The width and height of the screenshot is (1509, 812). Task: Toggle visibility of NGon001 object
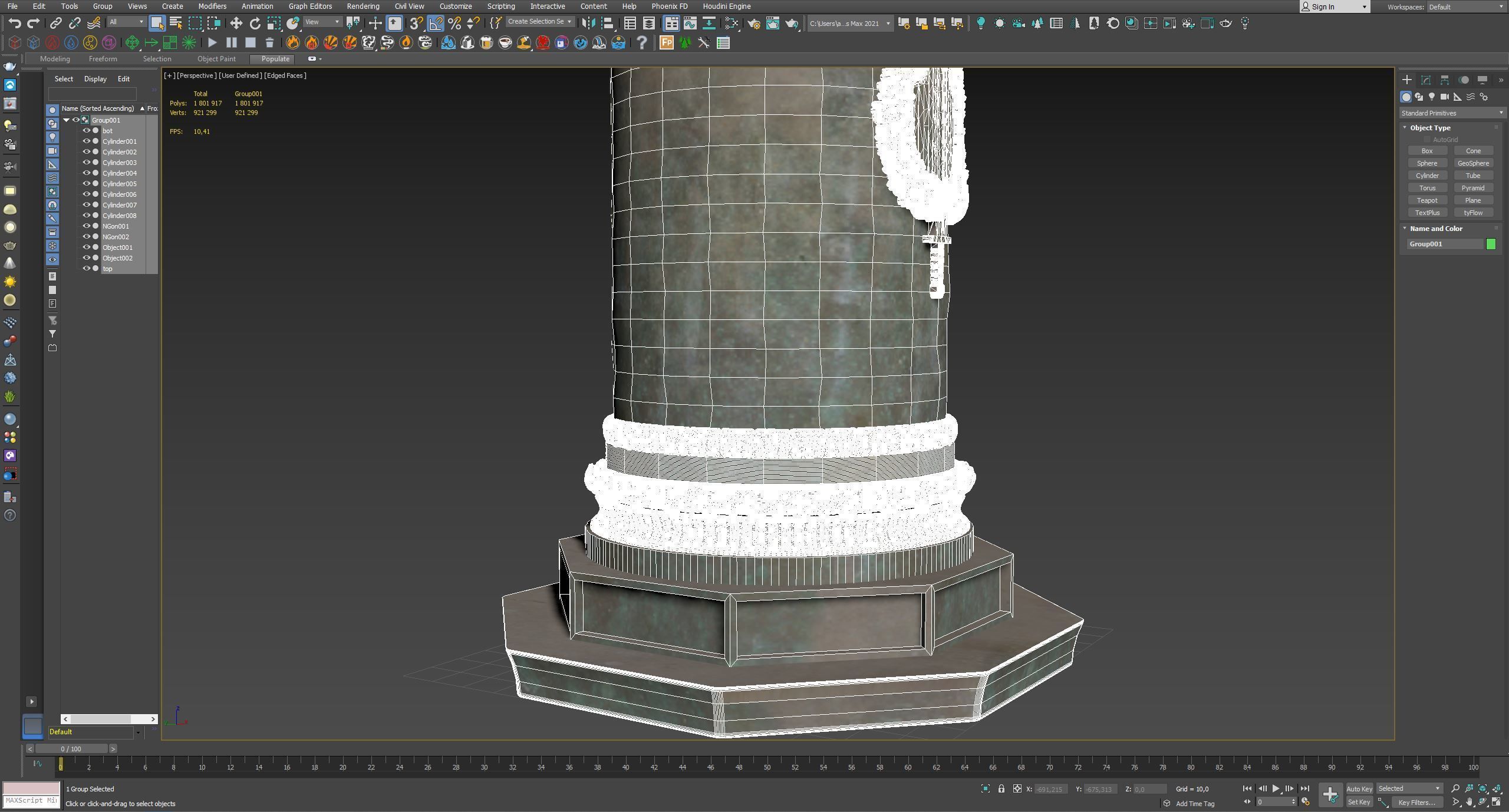(86, 226)
